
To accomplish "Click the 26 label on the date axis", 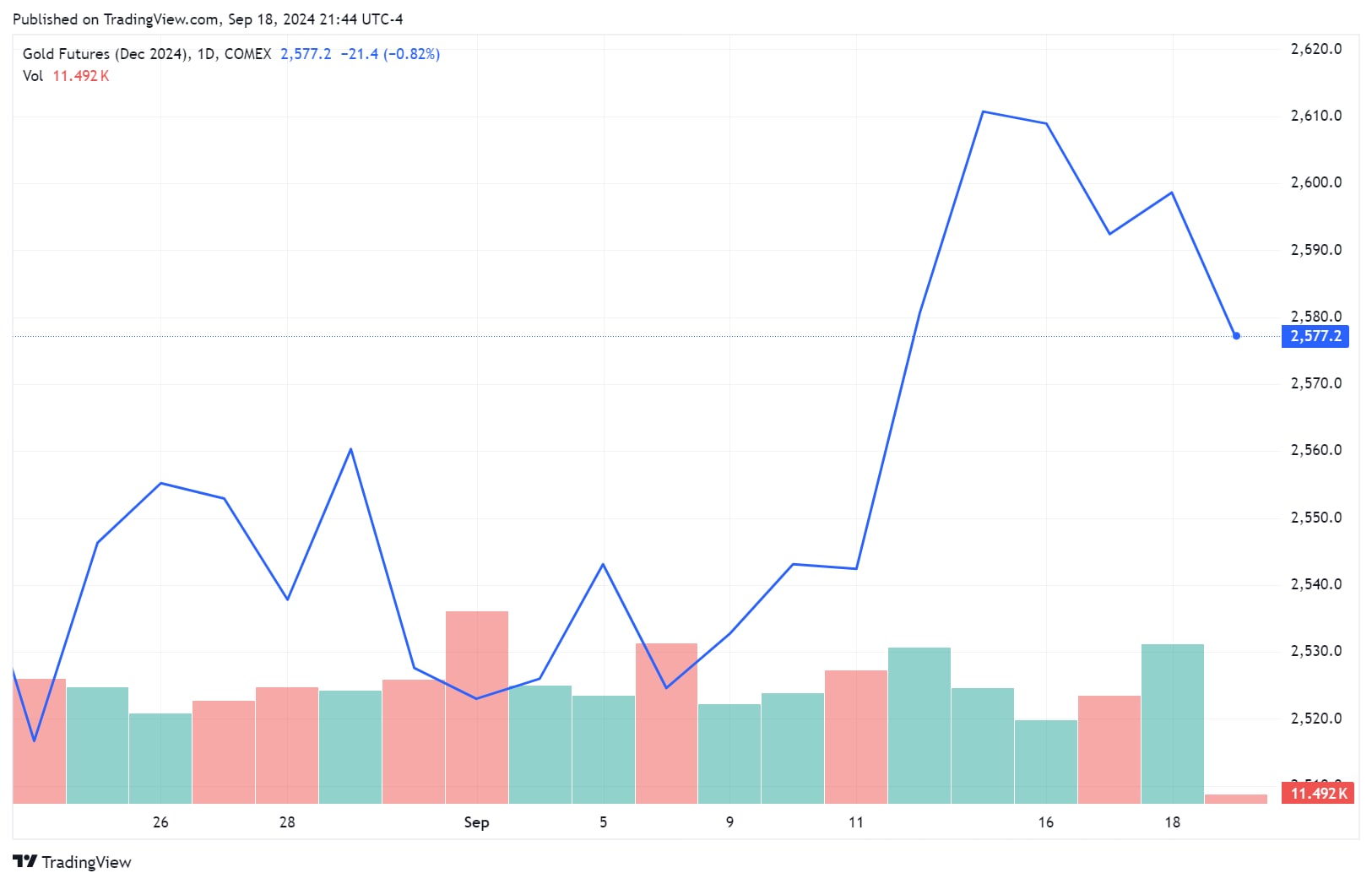I will [x=160, y=822].
